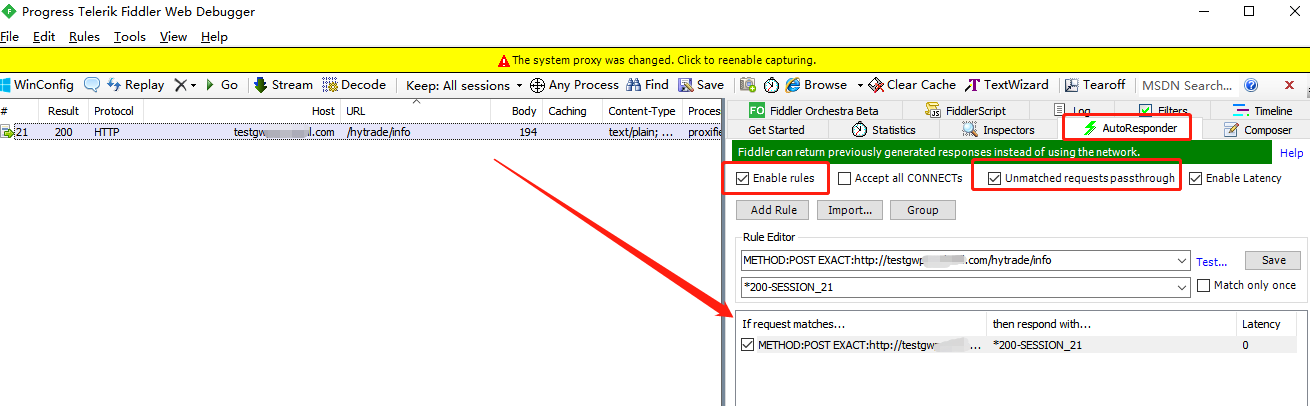Switch to Composer tab
Screen dimensions: 1310x406
coord(1257,130)
